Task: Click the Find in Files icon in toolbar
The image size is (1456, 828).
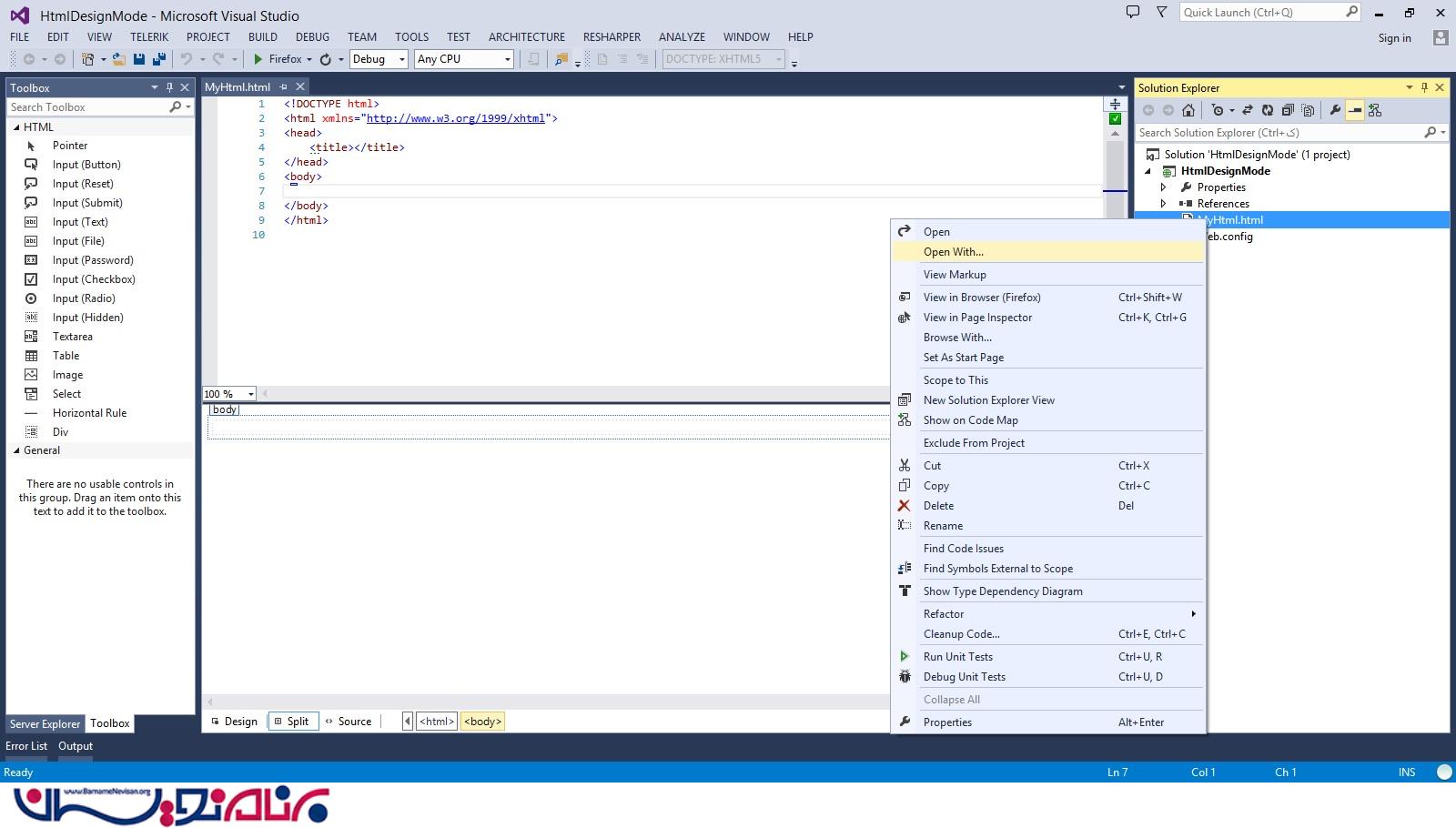Action: coord(561,59)
